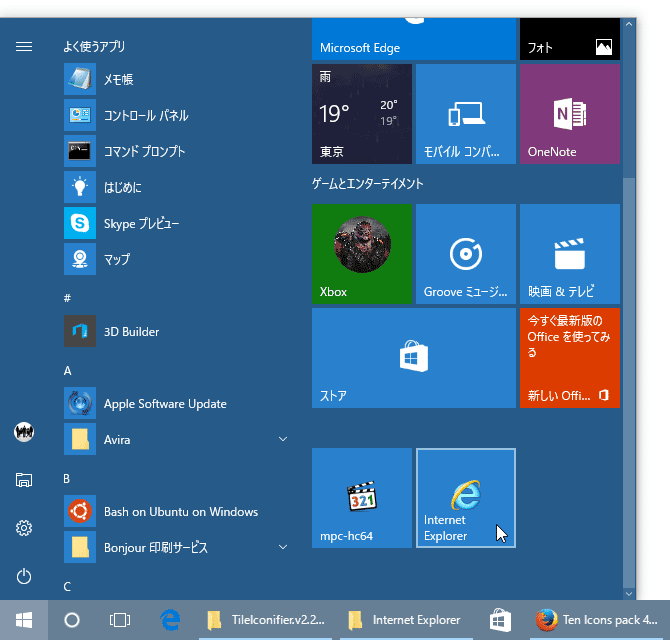This screenshot has height=640, width=670.
Task: Open はじめに app with lightbulb icon
Action: (176, 187)
